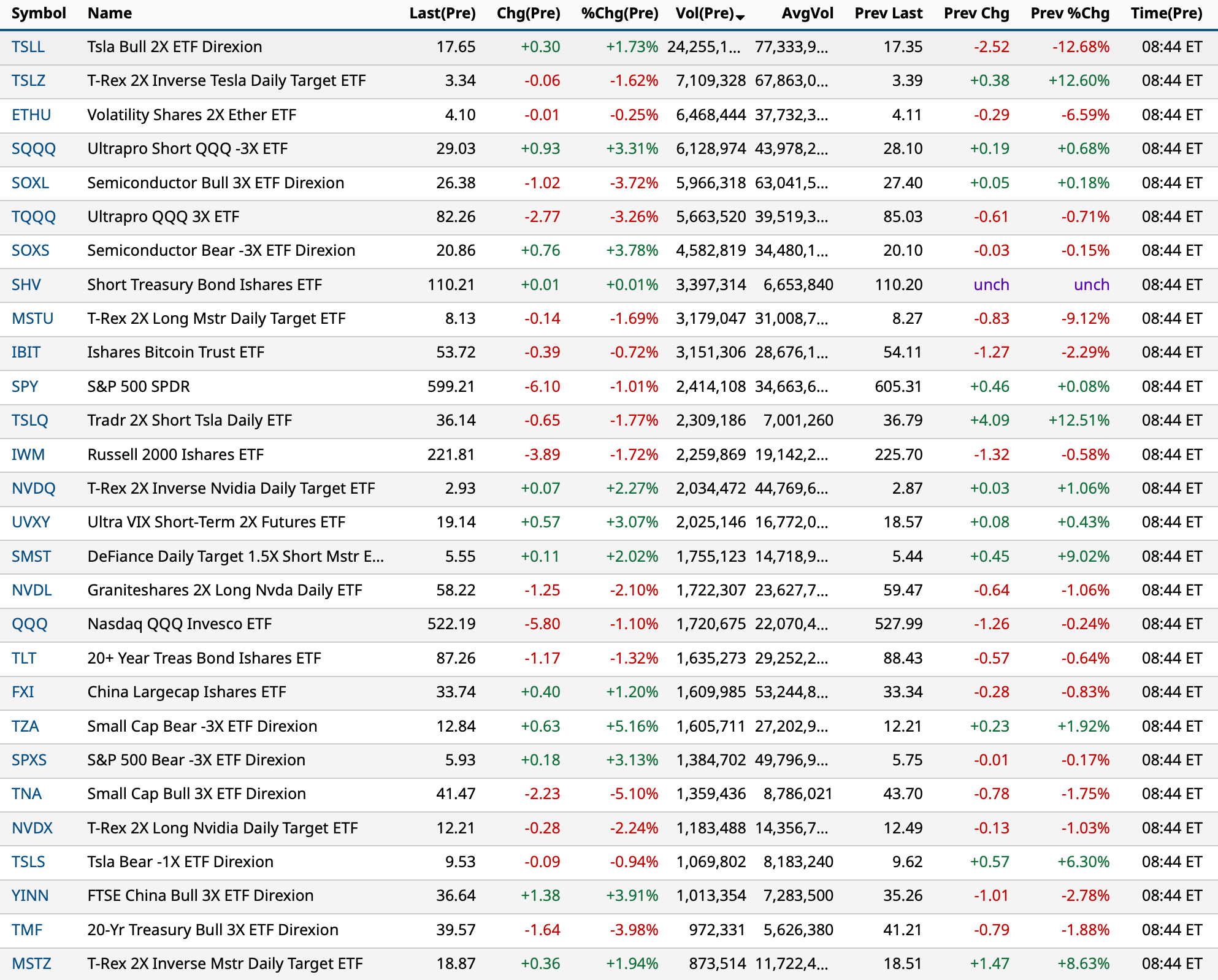Open the SQQQ ticker link

(34, 149)
